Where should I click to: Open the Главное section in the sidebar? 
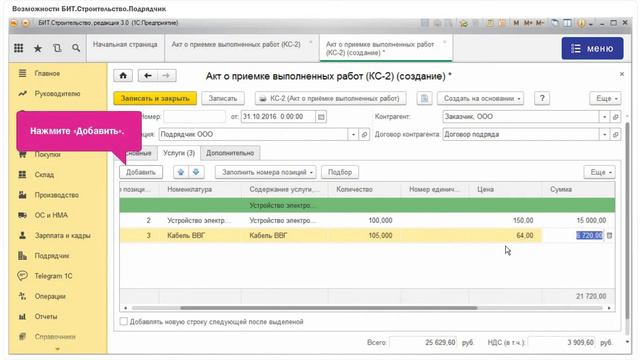coord(47,73)
